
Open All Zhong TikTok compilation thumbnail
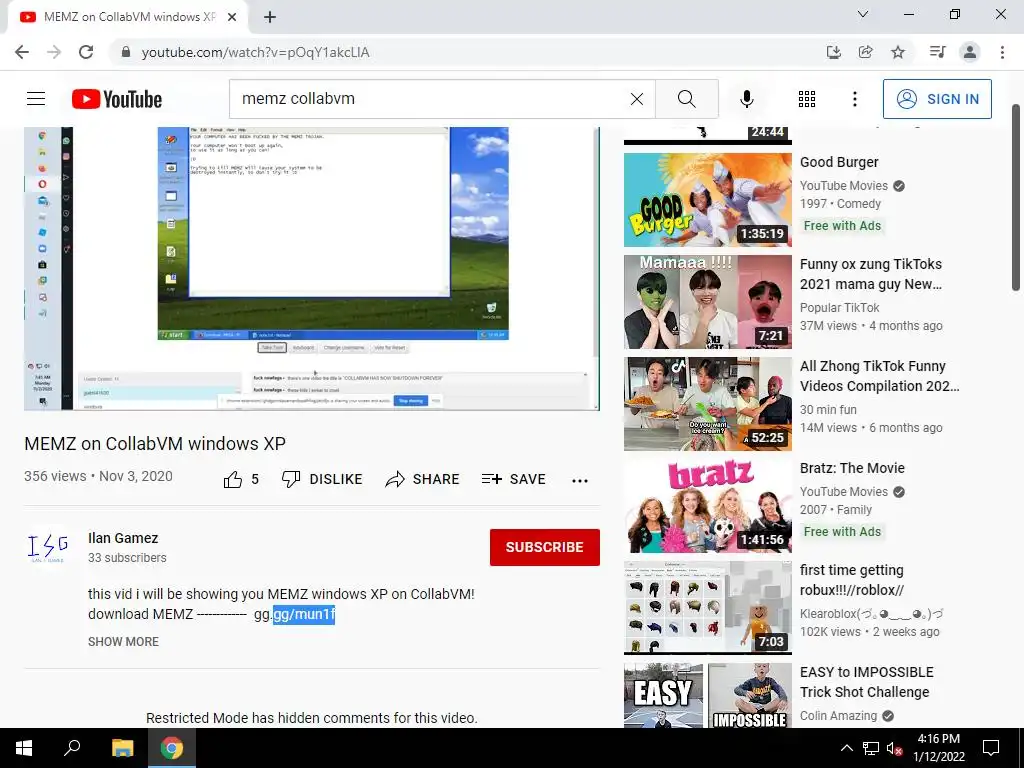(x=707, y=404)
